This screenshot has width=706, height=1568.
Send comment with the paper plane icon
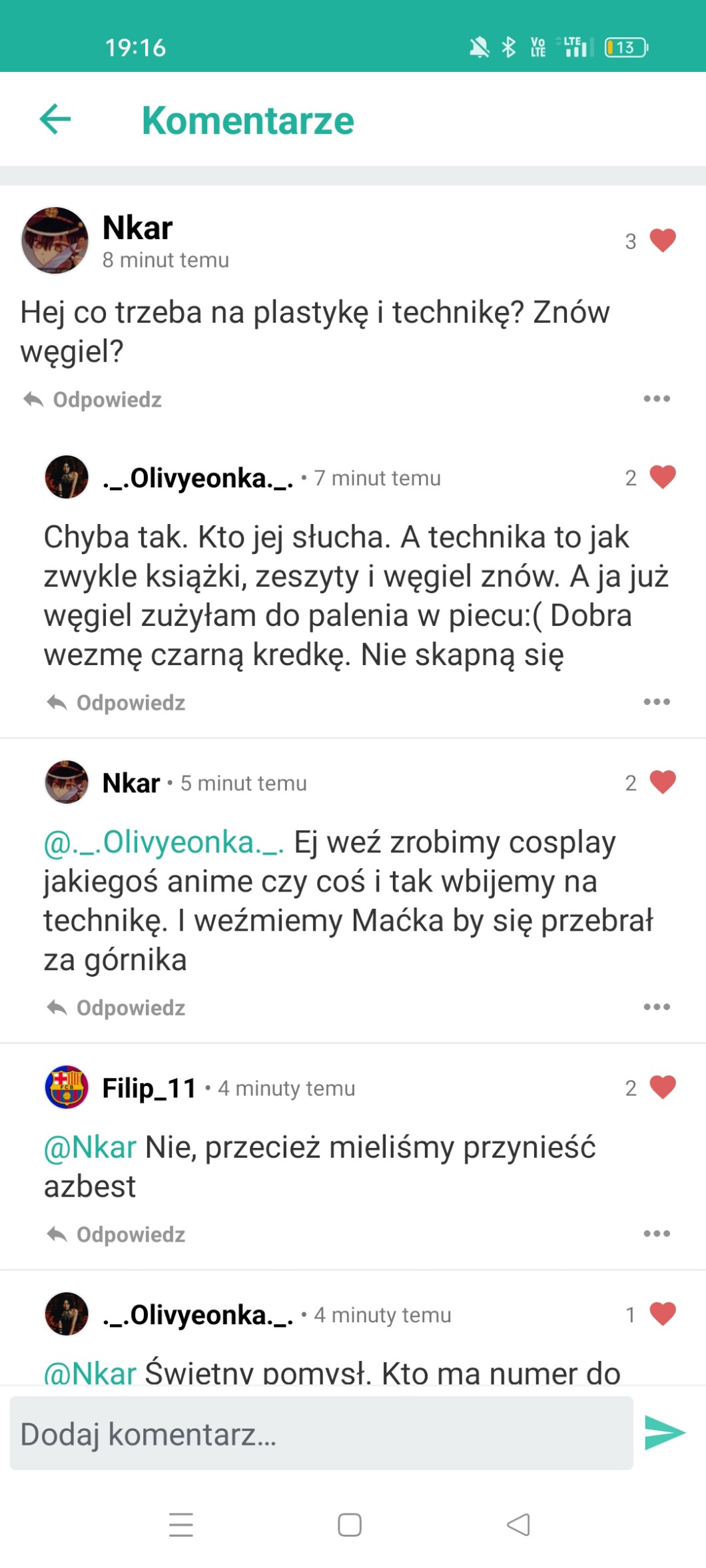[x=665, y=1434]
